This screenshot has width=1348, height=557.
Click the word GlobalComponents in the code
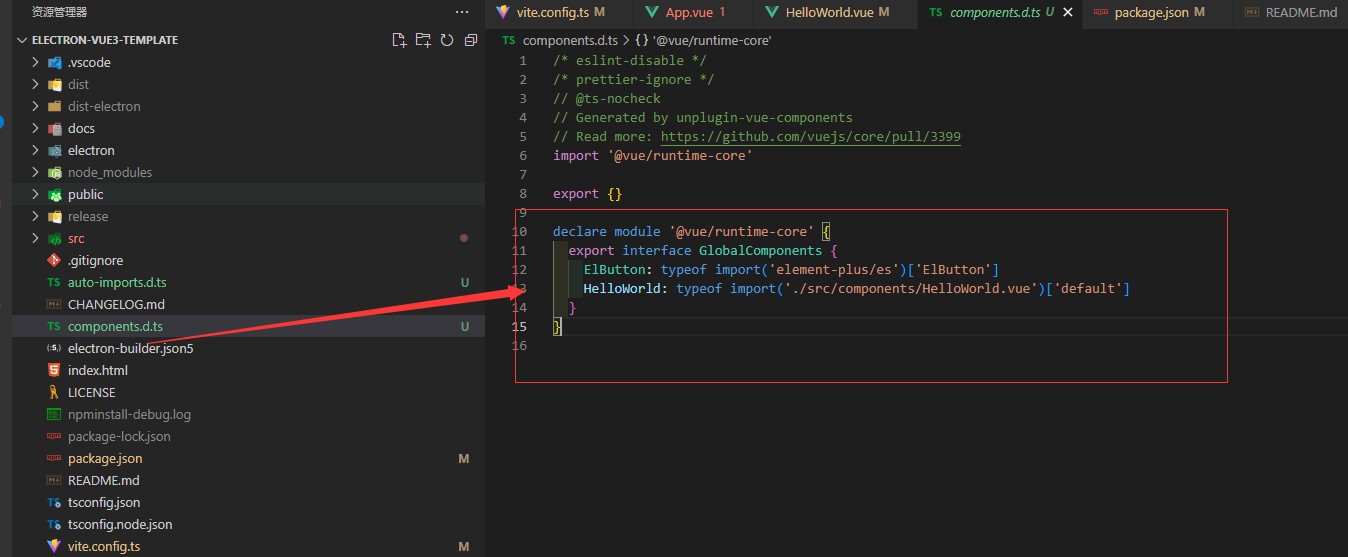point(760,250)
